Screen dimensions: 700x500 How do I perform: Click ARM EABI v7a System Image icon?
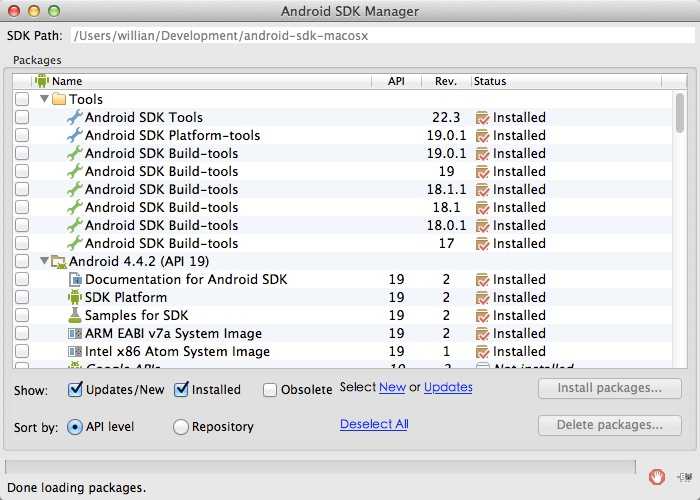click(75, 333)
